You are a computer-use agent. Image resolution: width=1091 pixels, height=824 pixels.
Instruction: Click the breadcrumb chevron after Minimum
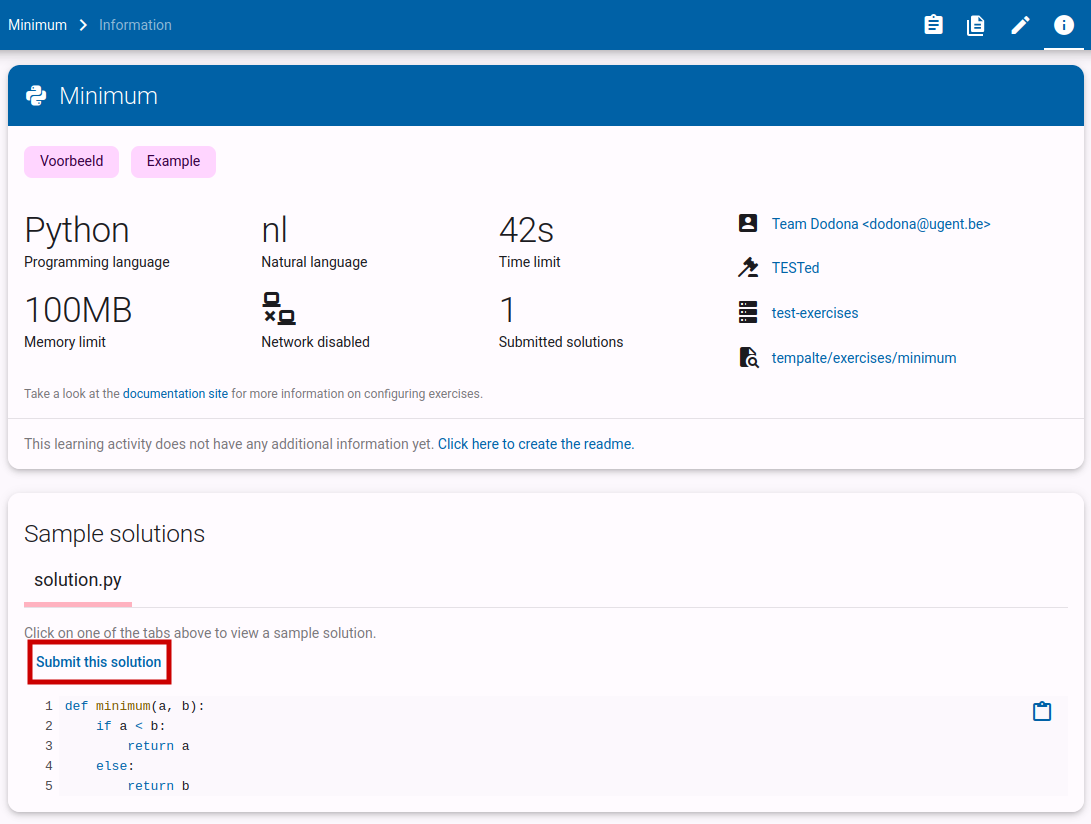pyautogui.click(x=83, y=25)
